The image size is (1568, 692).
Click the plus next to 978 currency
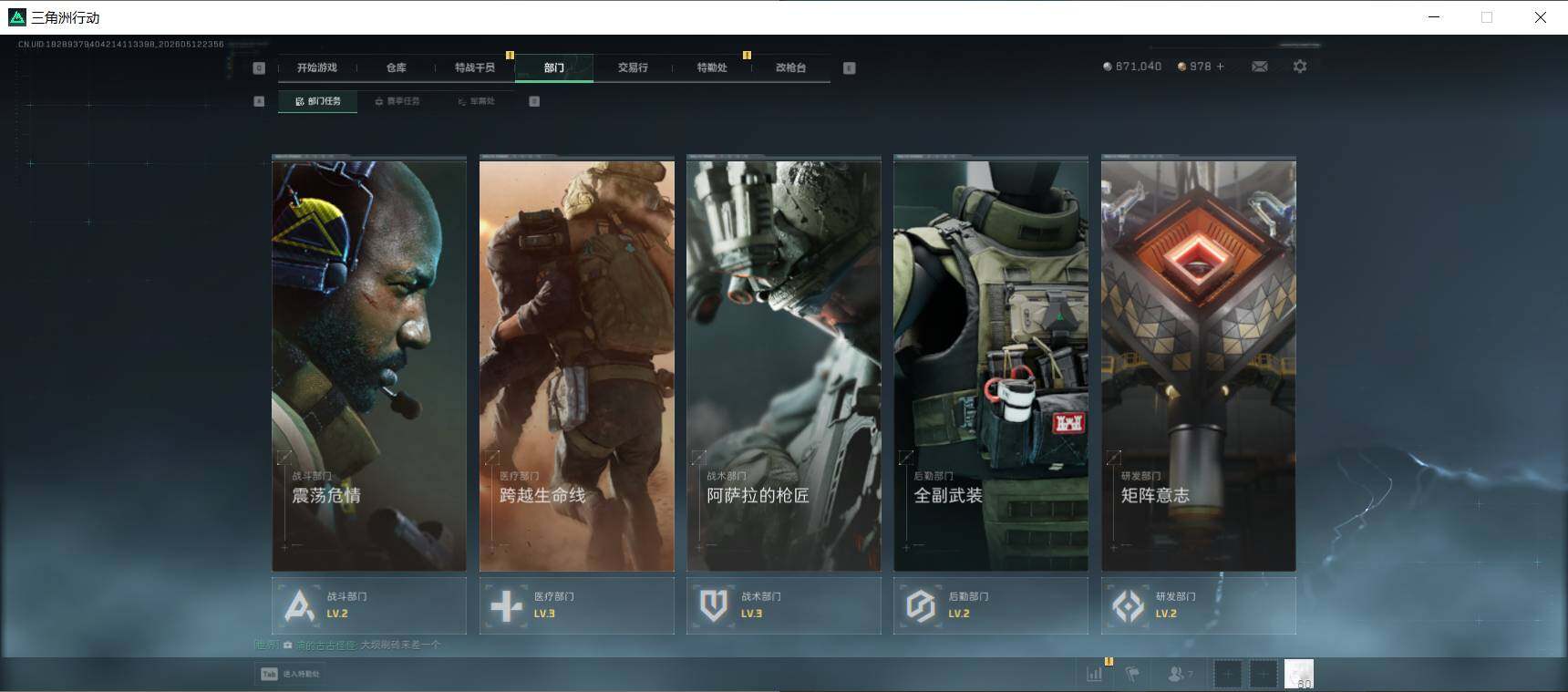[1221, 67]
